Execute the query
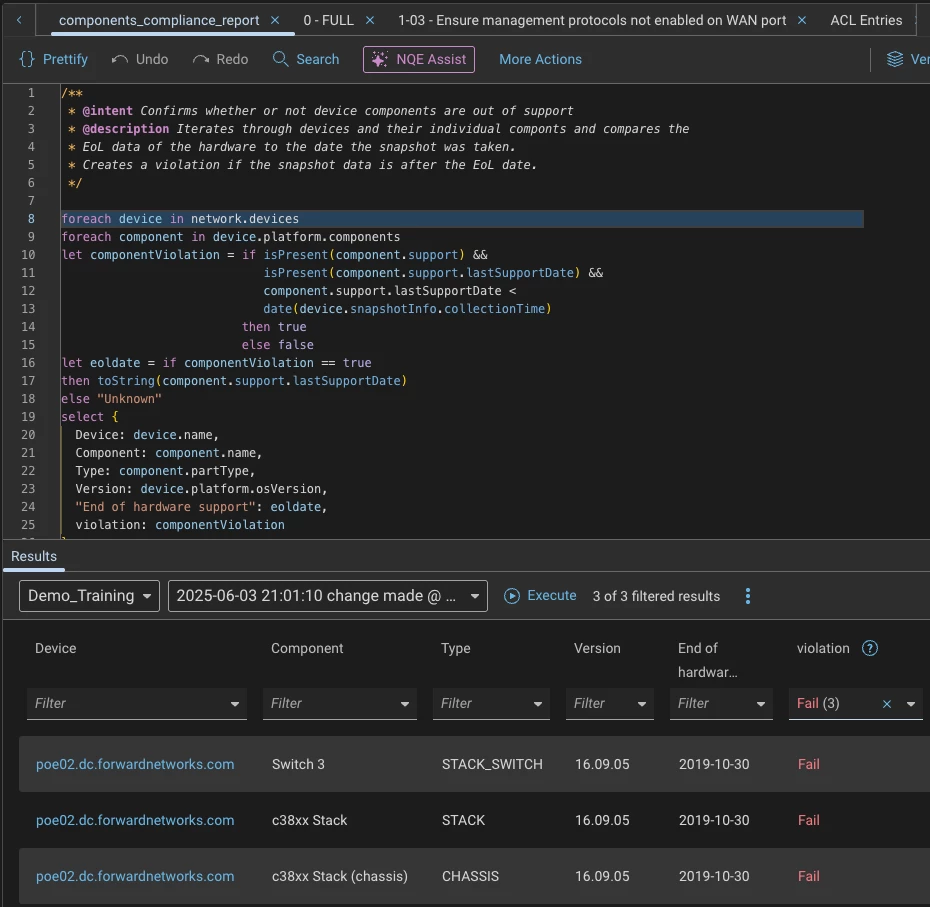 click(540, 596)
